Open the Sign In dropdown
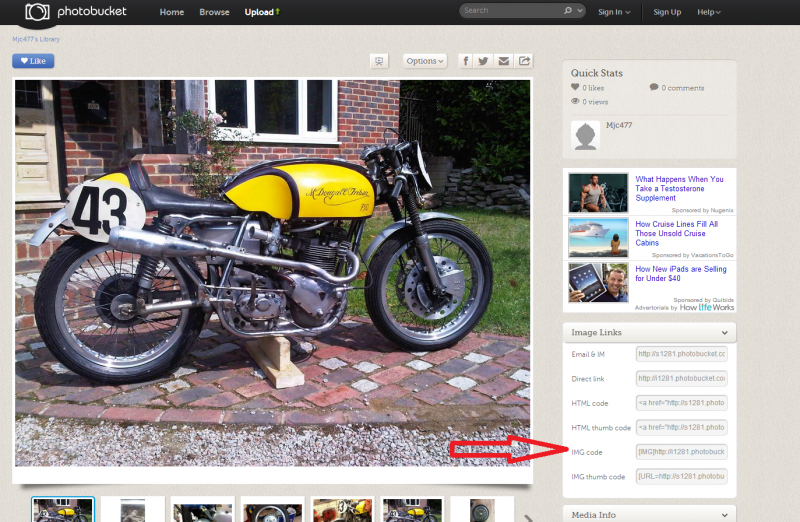The width and height of the screenshot is (800, 522). pyautogui.click(x=614, y=12)
